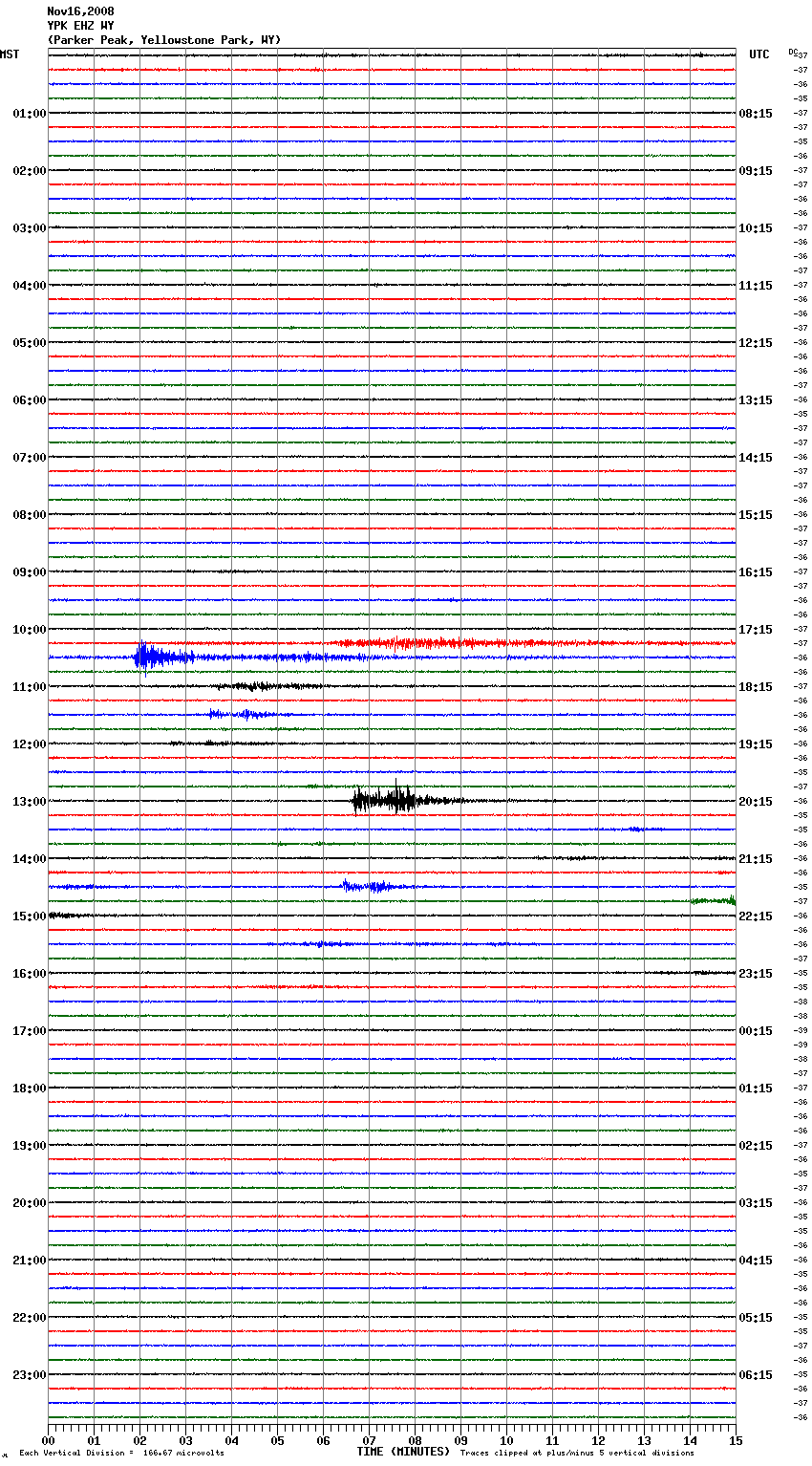The width and height of the screenshot is (812, 1466).
Task: Select the 07:00 MST time label
Action: tap(29, 458)
